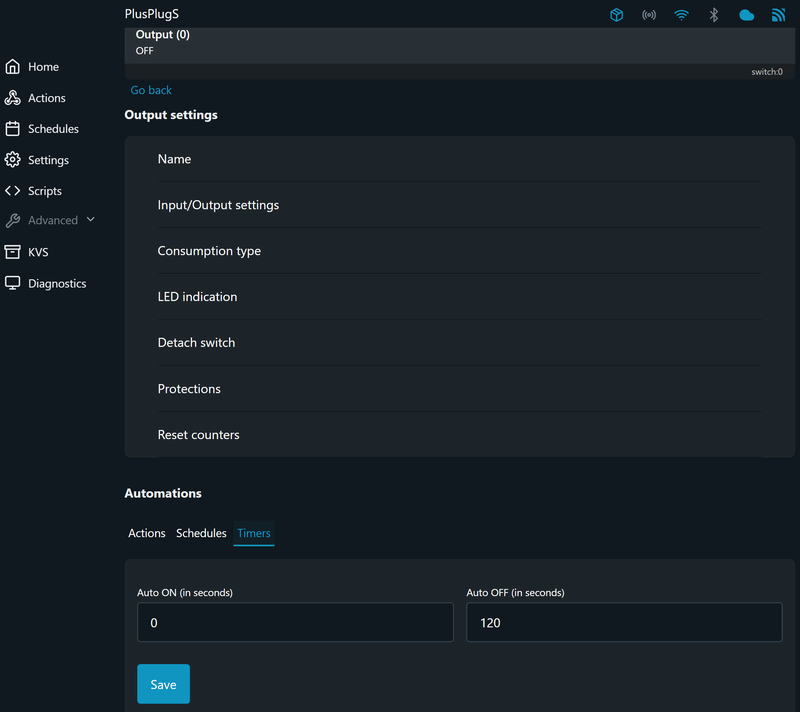Click the Diagnostics monitor icon

coord(12,283)
